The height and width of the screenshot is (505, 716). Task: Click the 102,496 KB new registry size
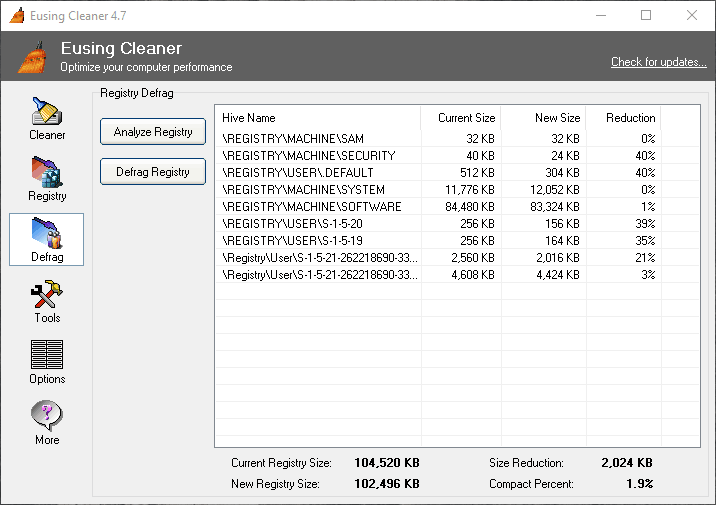(387, 484)
